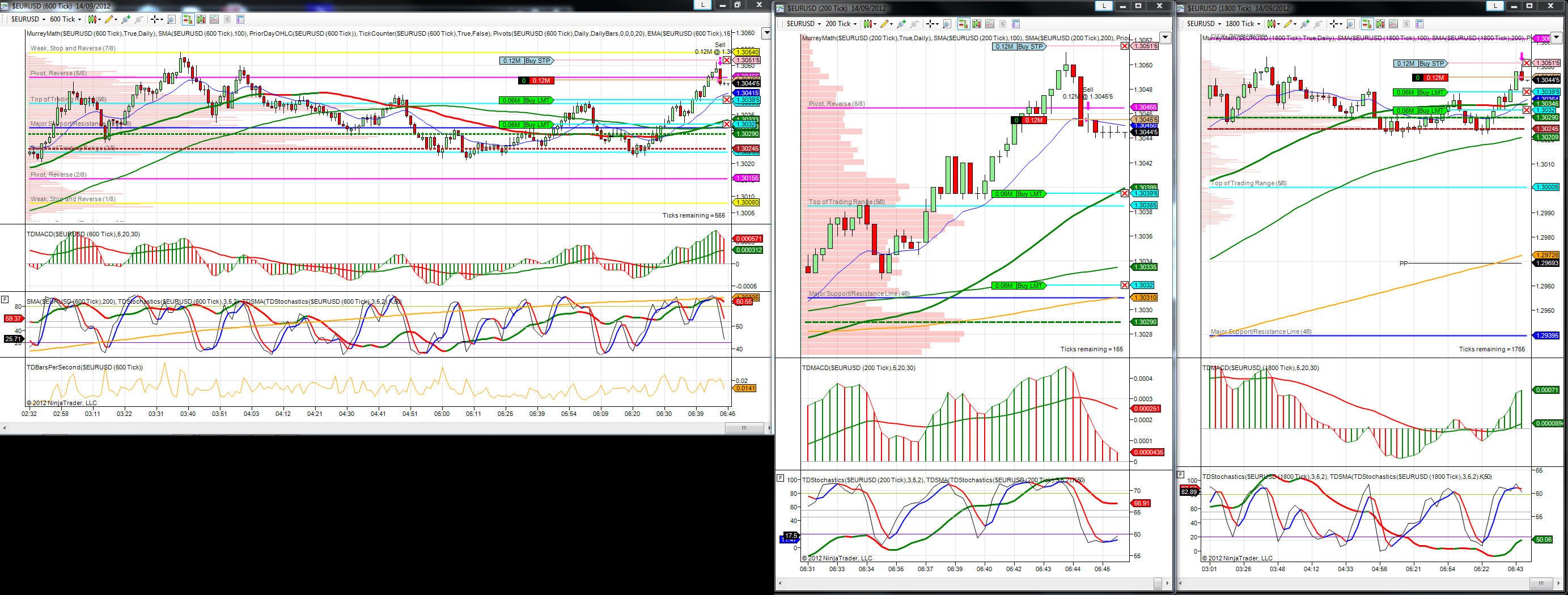Select the drawing pencil in 200 Tick window

(885, 24)
